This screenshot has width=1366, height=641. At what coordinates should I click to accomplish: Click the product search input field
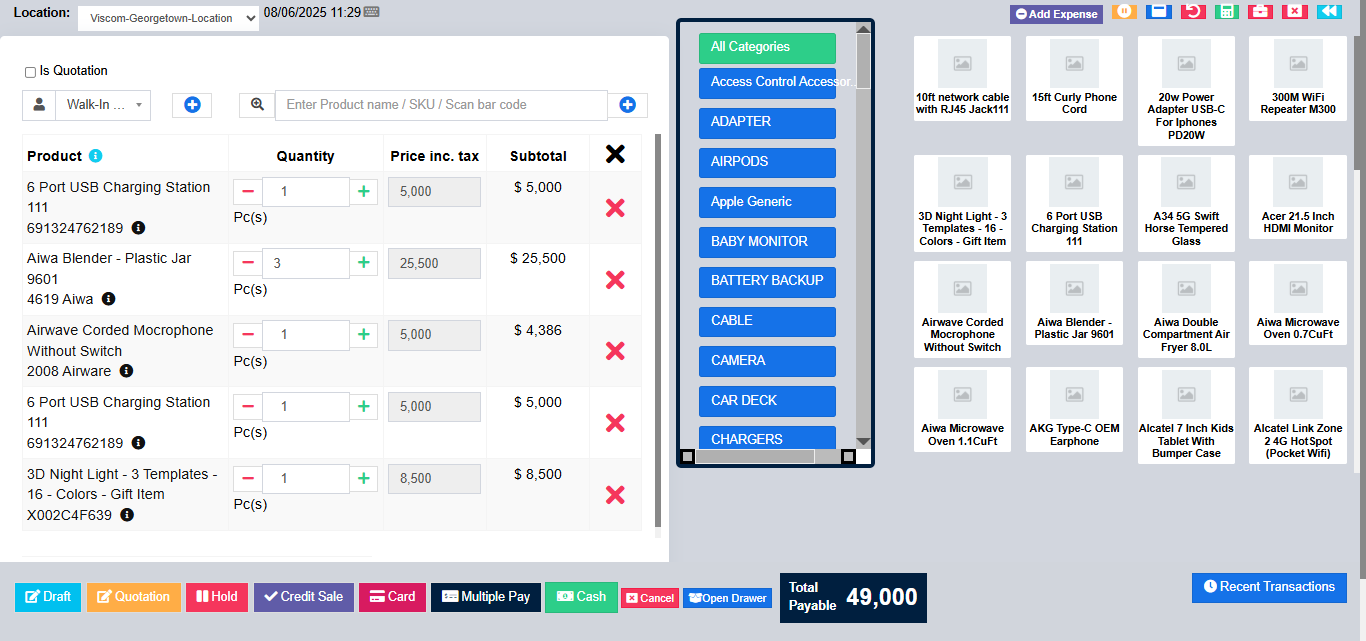(441, 105)
